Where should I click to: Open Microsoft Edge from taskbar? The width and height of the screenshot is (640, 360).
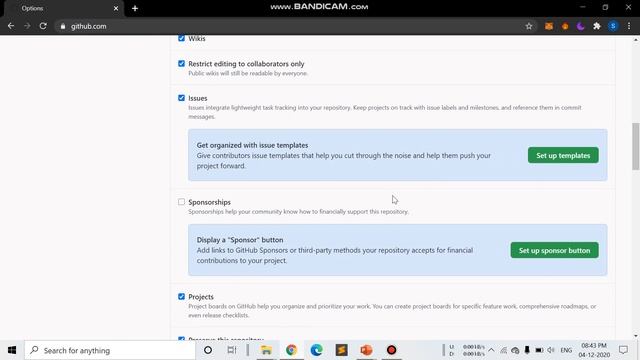click(316, 350)
